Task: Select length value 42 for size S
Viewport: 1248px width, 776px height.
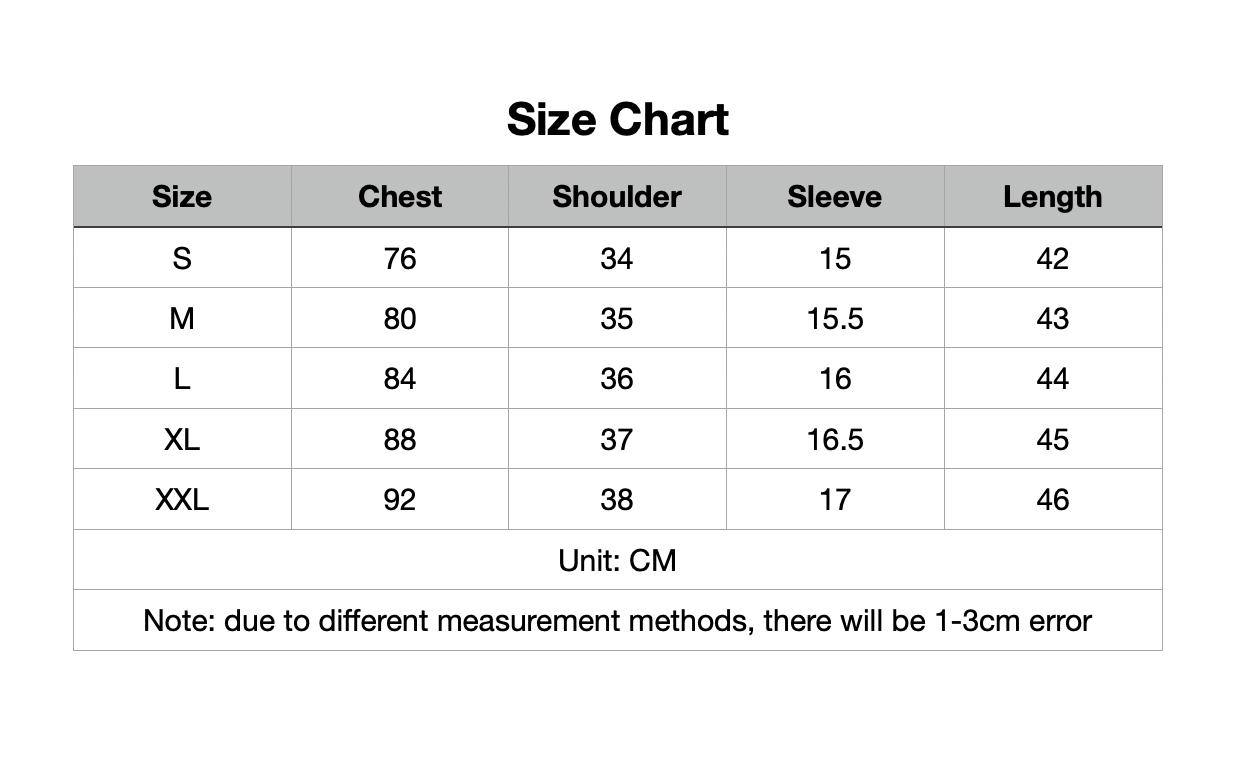Action: click(x=1052, y=259)
